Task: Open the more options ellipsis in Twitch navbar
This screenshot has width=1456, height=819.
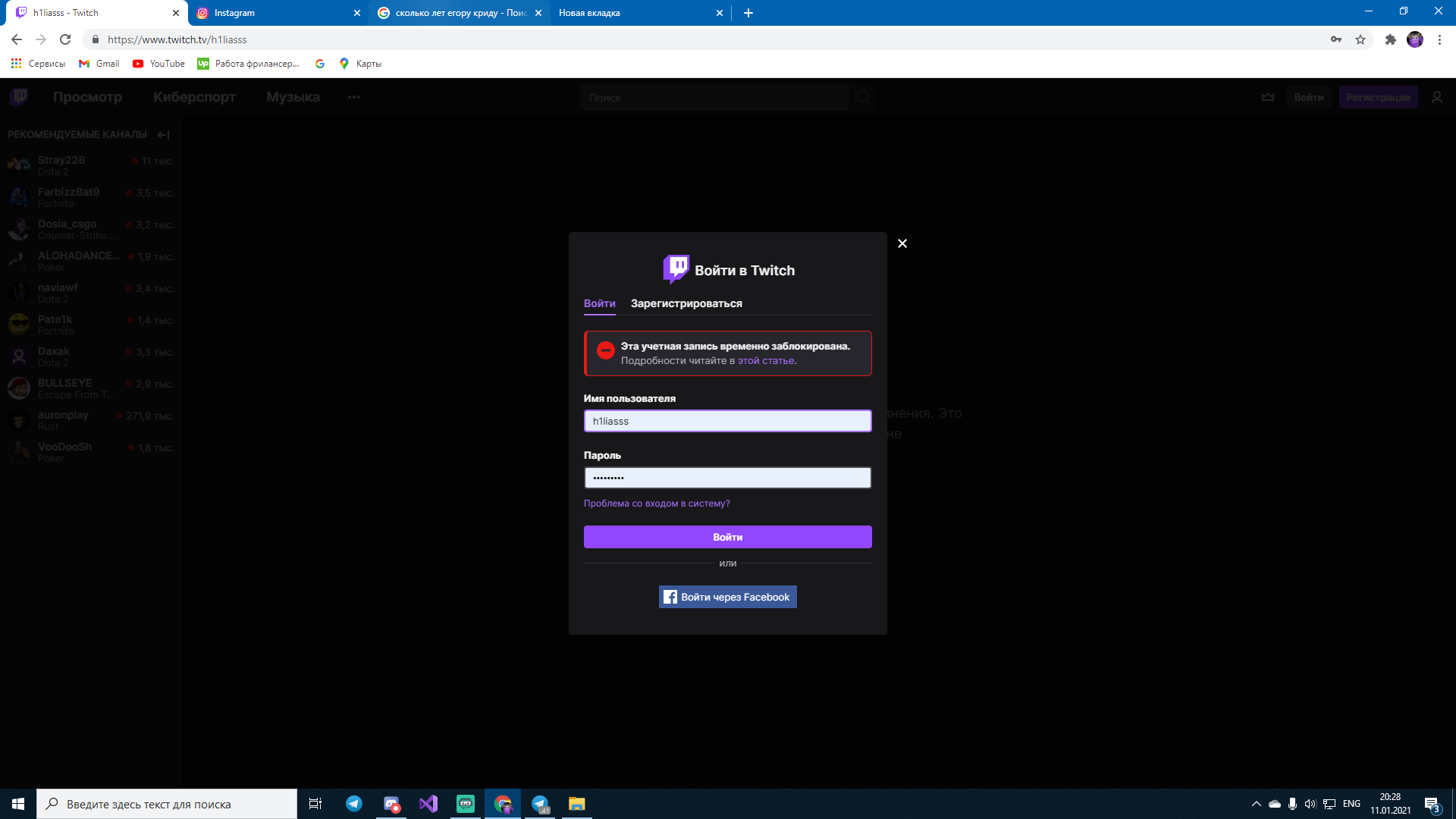Action: (x=354, y=97)
